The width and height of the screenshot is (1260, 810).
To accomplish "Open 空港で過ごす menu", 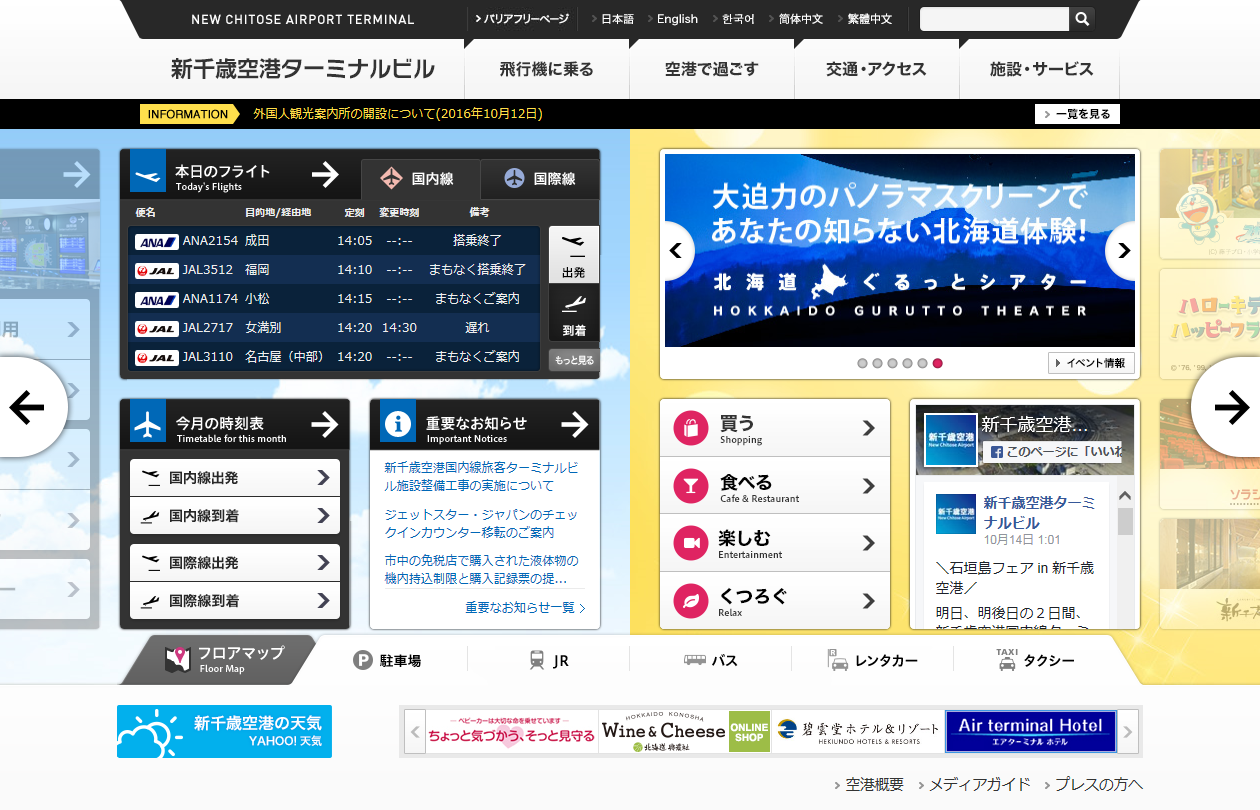I will click(x=712, y=69).
